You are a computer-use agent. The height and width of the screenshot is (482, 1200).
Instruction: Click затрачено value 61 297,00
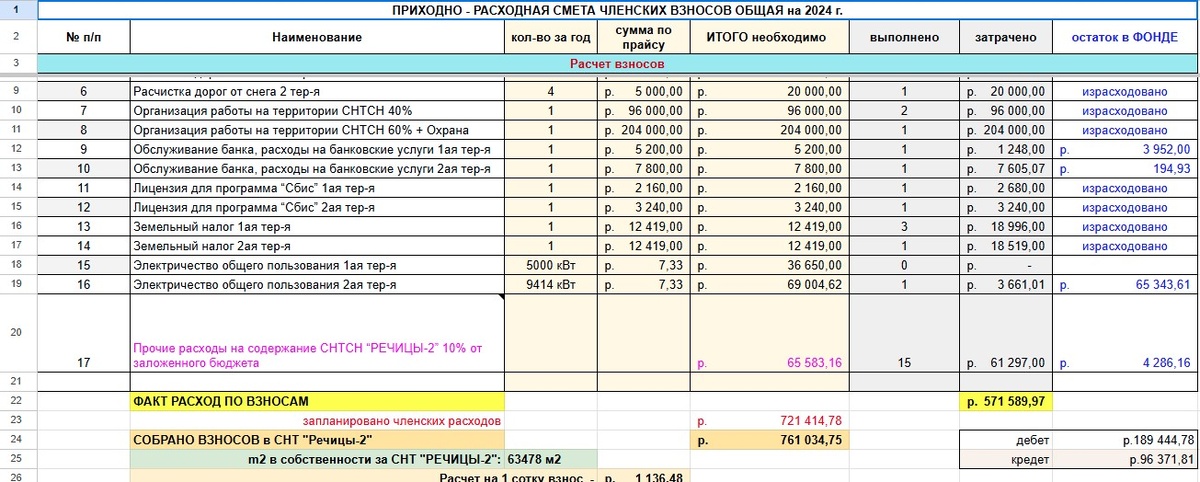click(x=1006, y=333)
